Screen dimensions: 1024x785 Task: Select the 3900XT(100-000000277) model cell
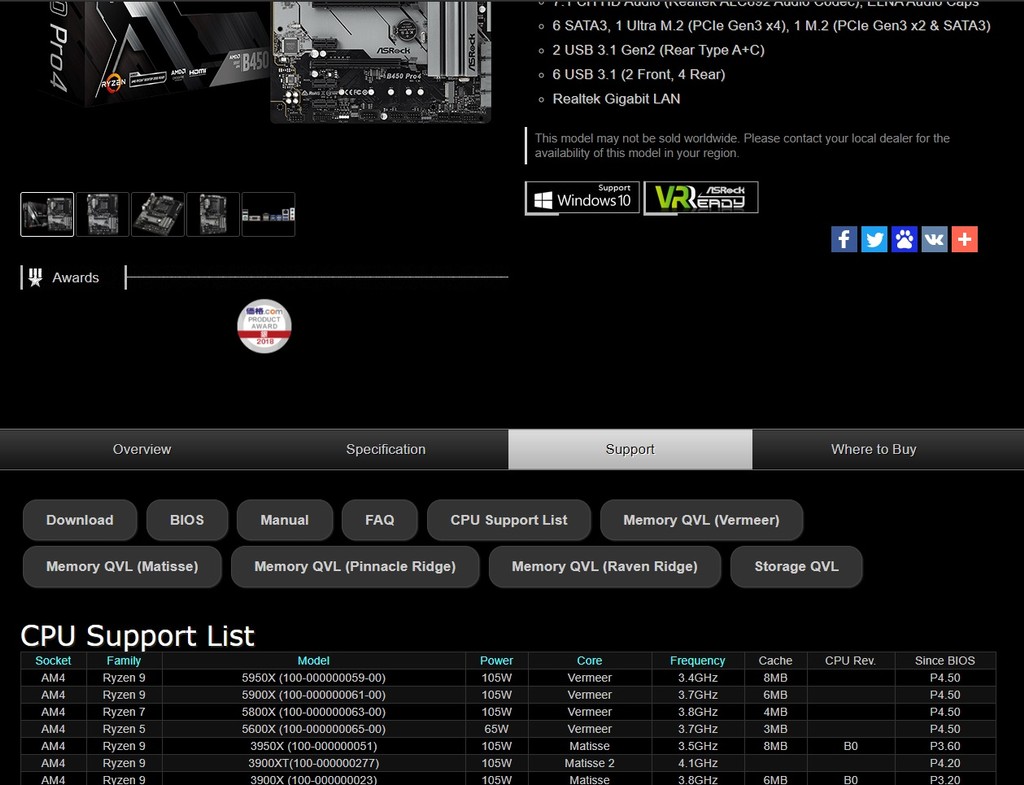pos(313,763)
